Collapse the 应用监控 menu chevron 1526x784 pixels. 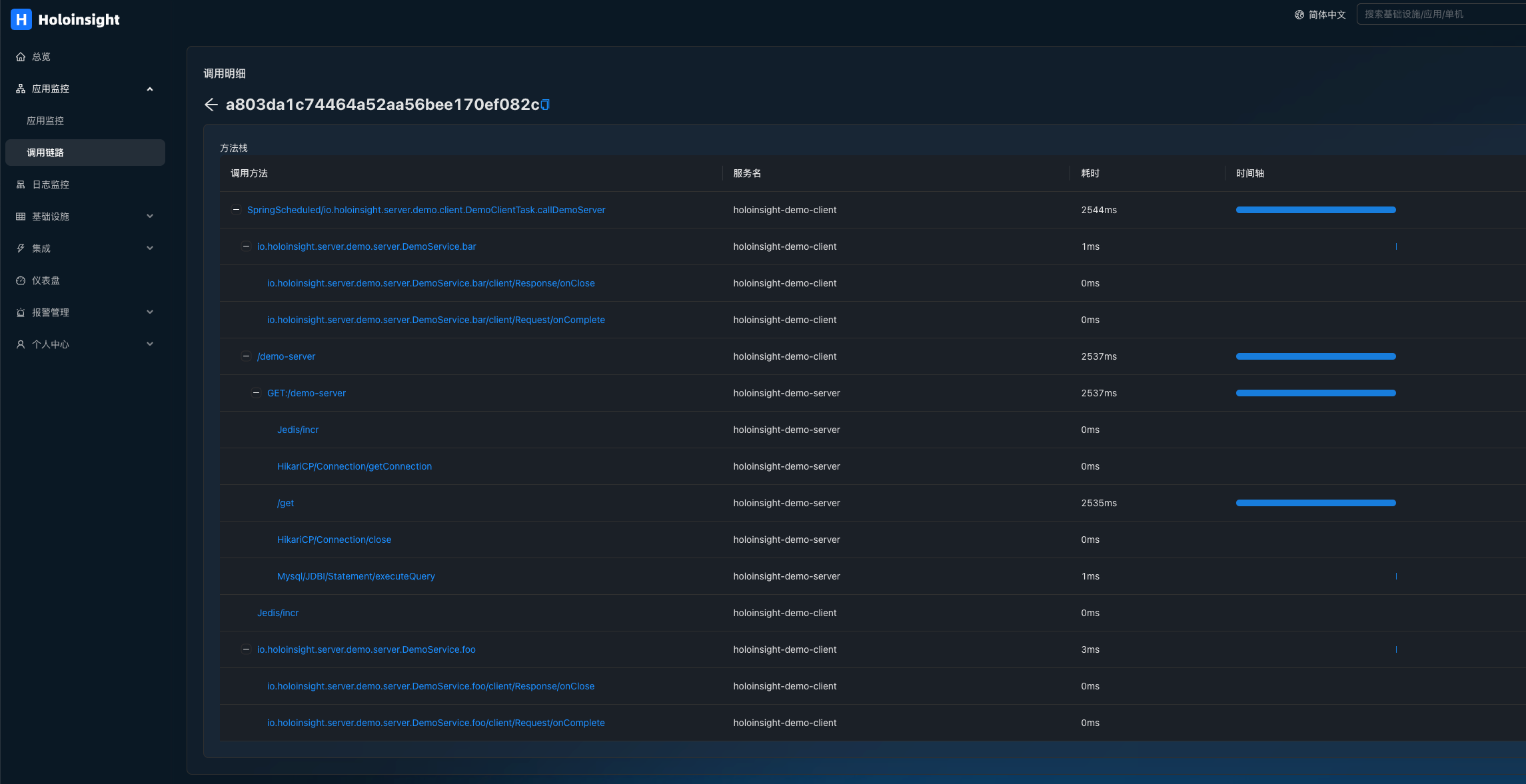pyautogui.click(x=150, y=89)
